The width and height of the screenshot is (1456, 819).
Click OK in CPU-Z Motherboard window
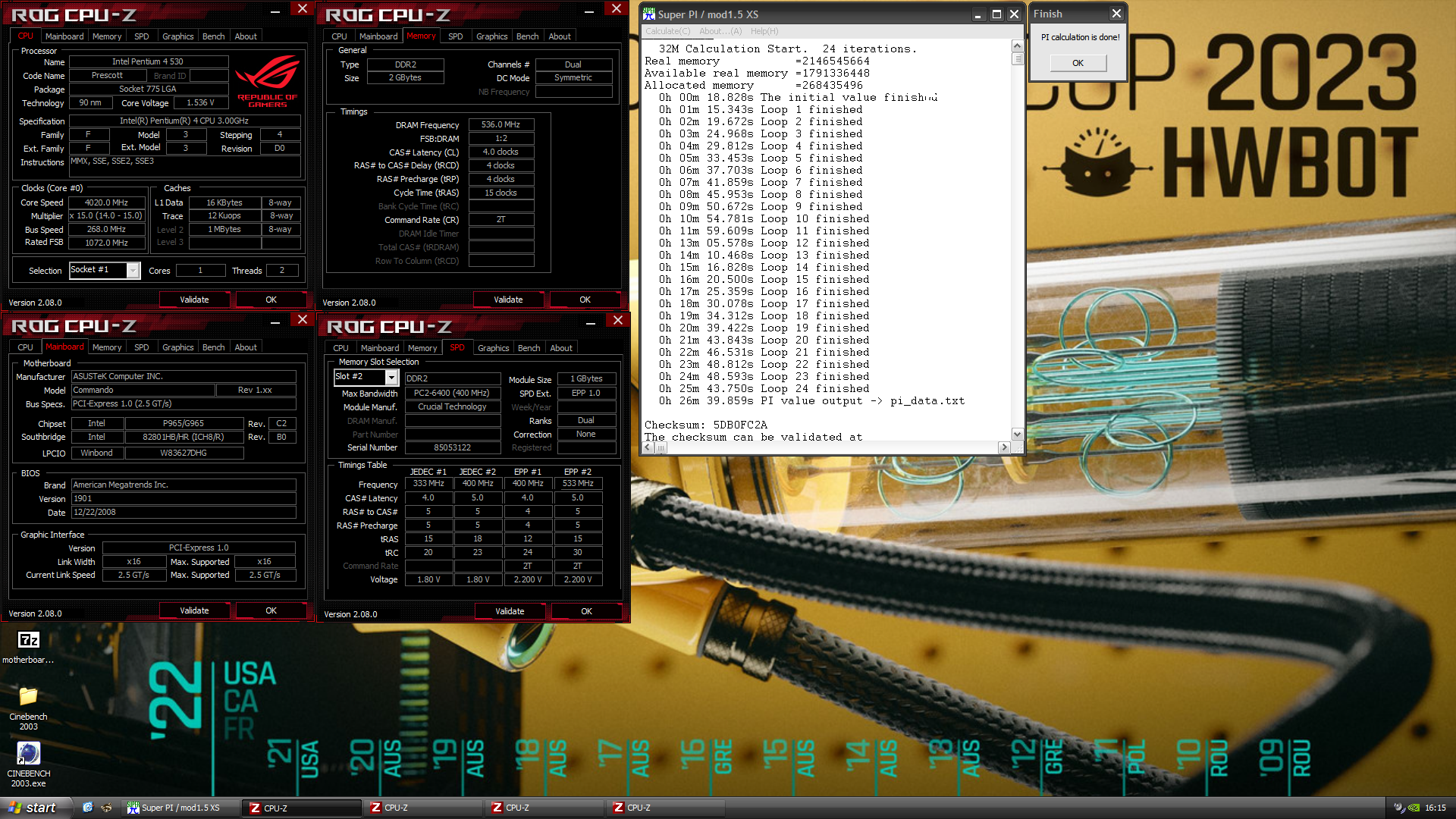coord(271,610)
